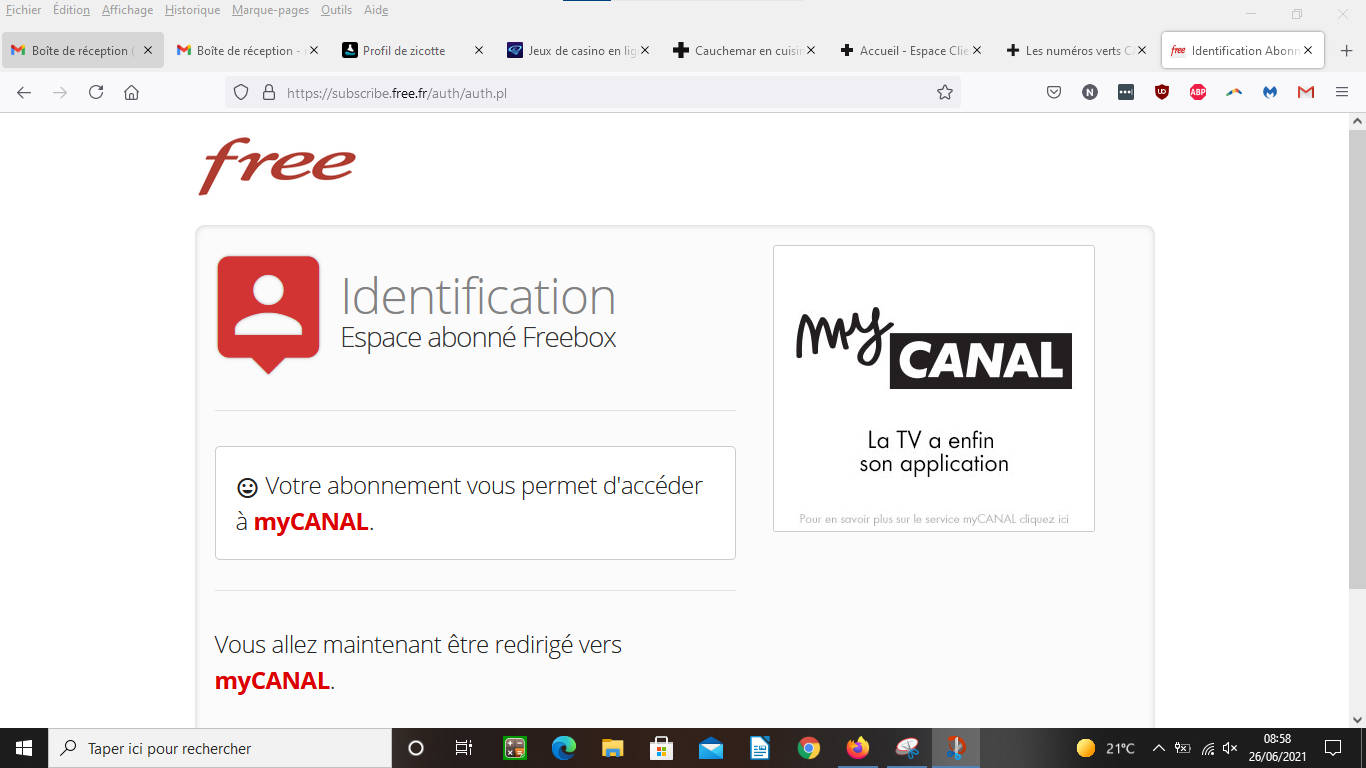Viewport: 1366px width, 768px height.
Task: Reload the current page
Action: [x=96, y=92]
